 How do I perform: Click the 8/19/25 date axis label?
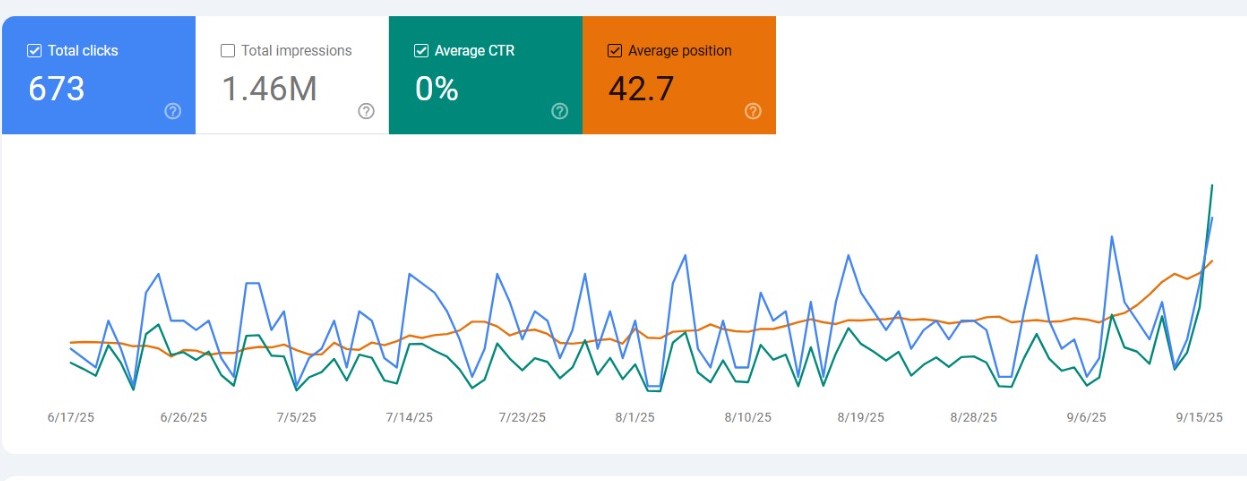pyautogui.click(x=859, y=418)
